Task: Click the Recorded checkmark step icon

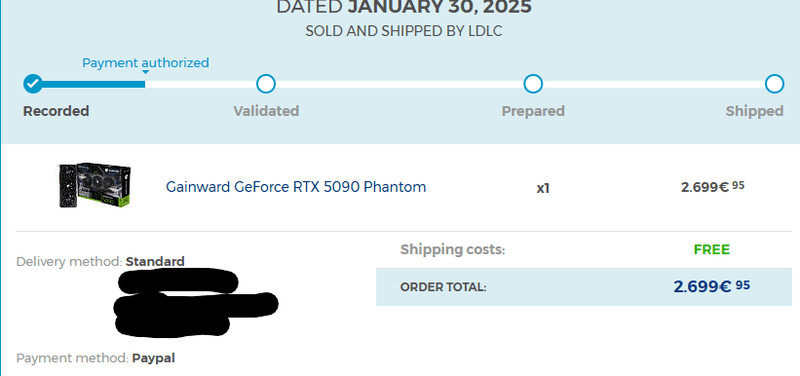Action: point(33,84)
